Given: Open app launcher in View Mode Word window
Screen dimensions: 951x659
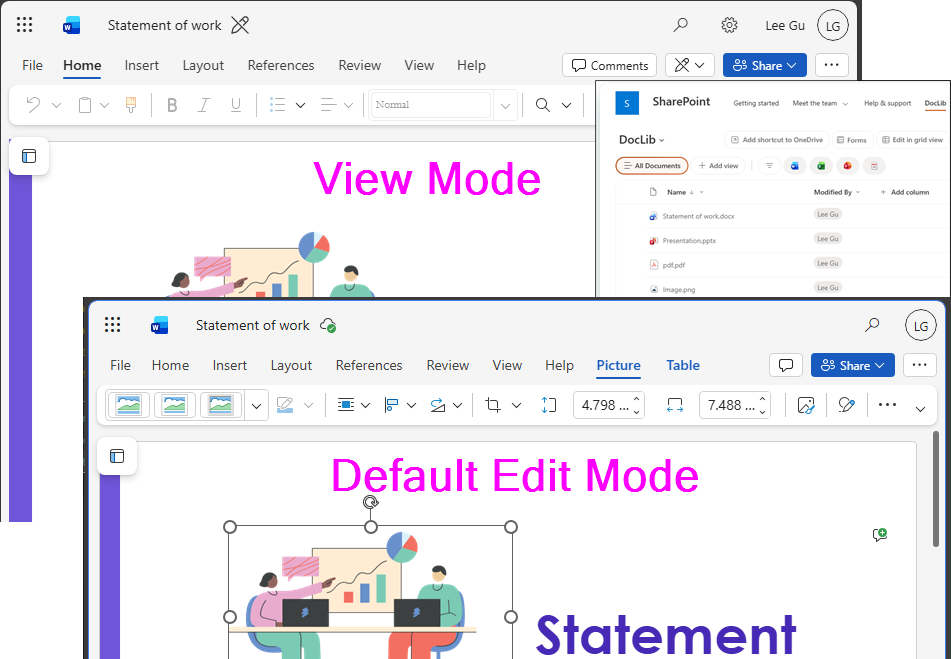Looking at the screenshot, I should [x=24, y=25].
